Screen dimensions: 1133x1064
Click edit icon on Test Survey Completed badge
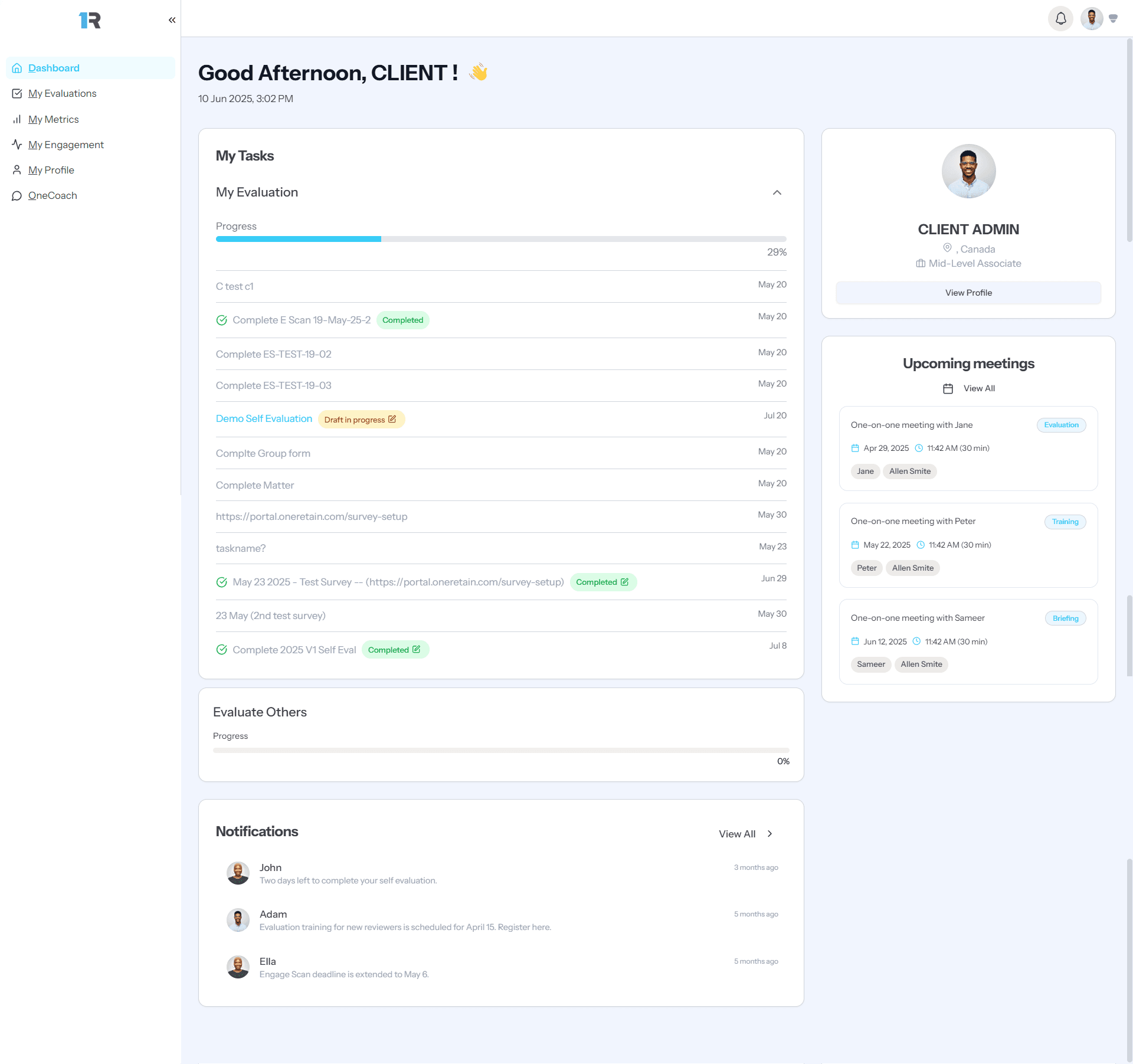624,582
